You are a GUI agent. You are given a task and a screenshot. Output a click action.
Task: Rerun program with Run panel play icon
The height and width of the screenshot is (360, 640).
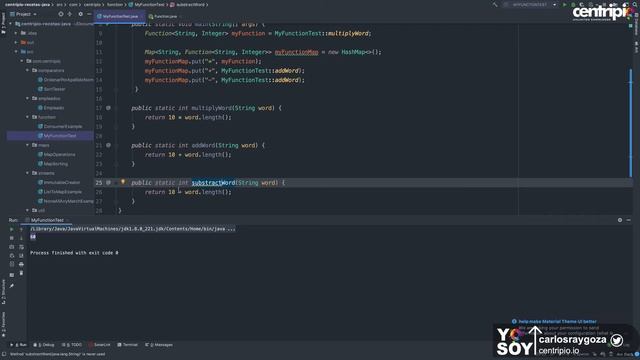click(11, 229)
